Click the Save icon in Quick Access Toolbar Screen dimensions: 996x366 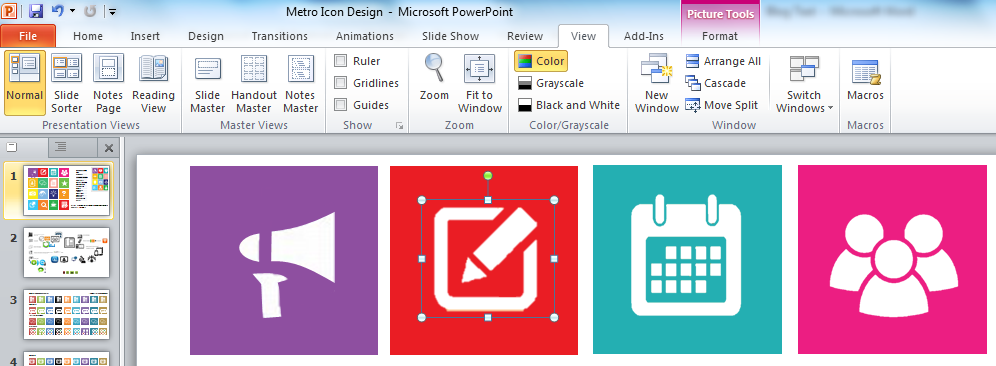36,11
